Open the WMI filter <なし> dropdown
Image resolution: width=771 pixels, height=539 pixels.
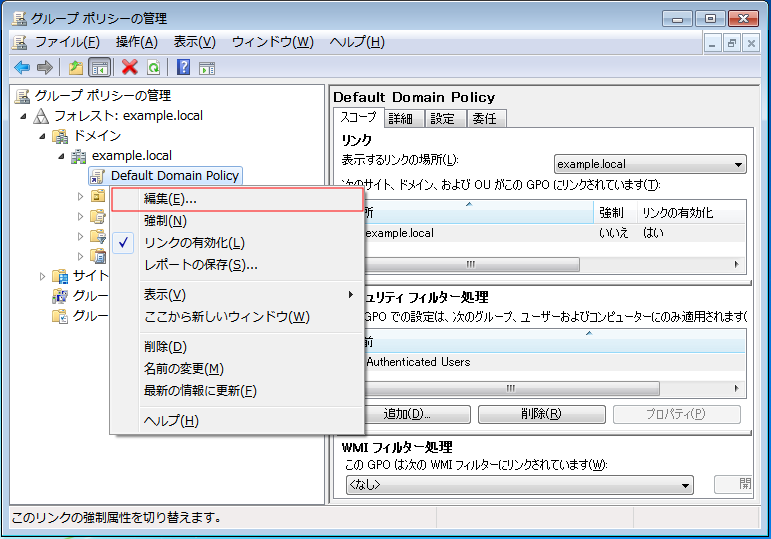point(520,485)
